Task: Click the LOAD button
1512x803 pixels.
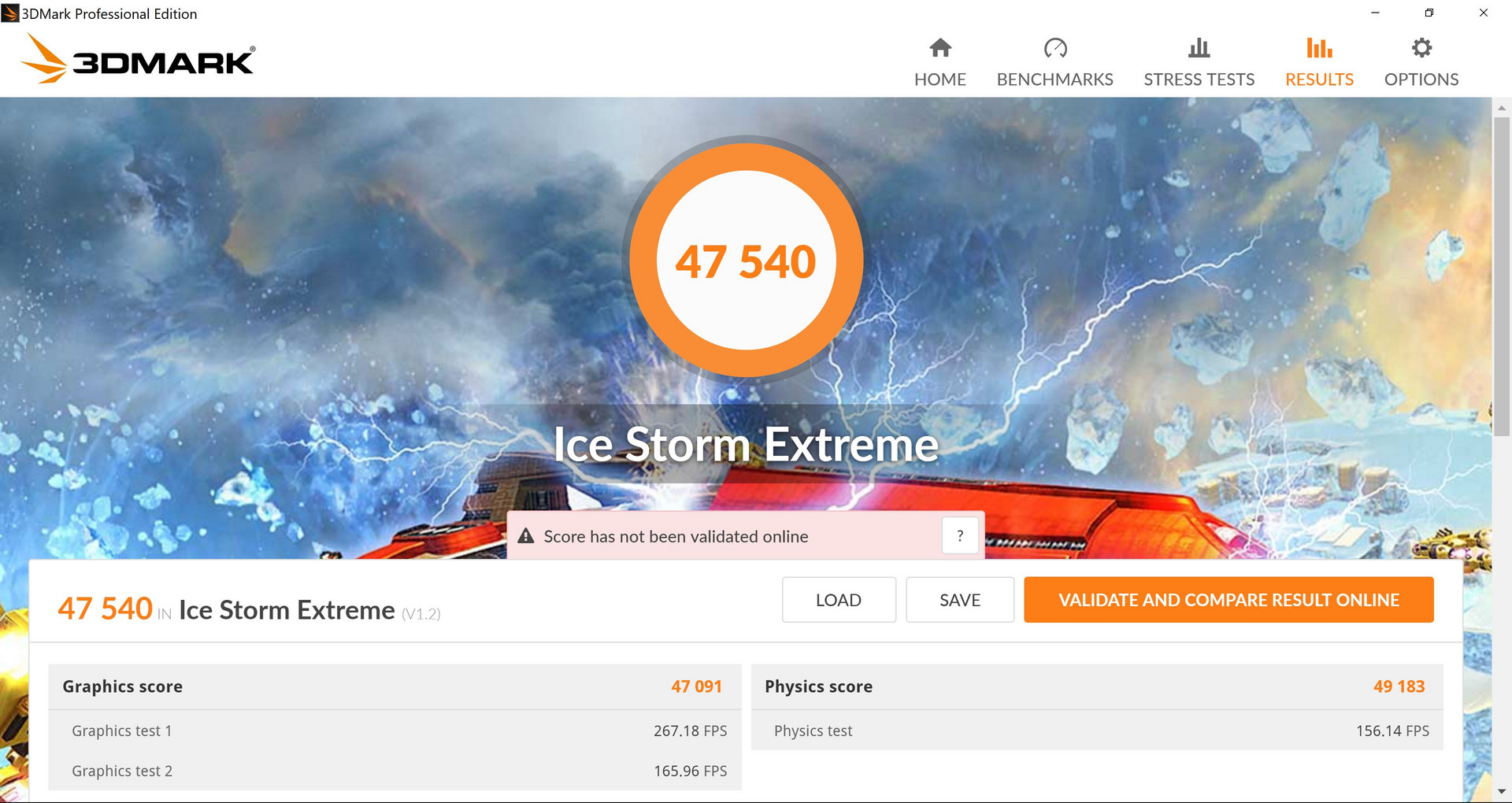Action: (x=839, y=600)
